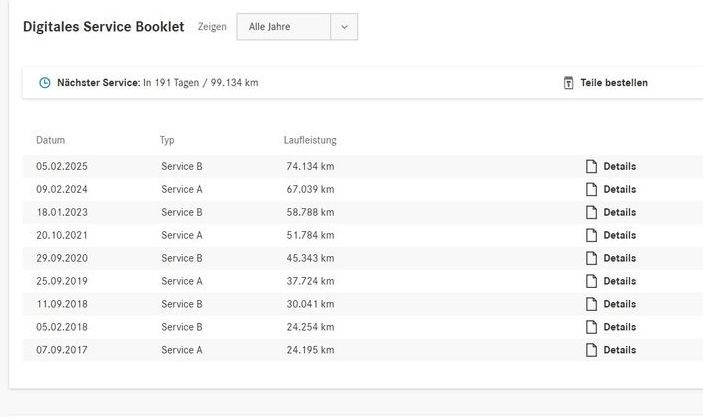Click the Teile bestellen parts icon
The height and width of the screenshot is (417, 703).
click(568, 83)
